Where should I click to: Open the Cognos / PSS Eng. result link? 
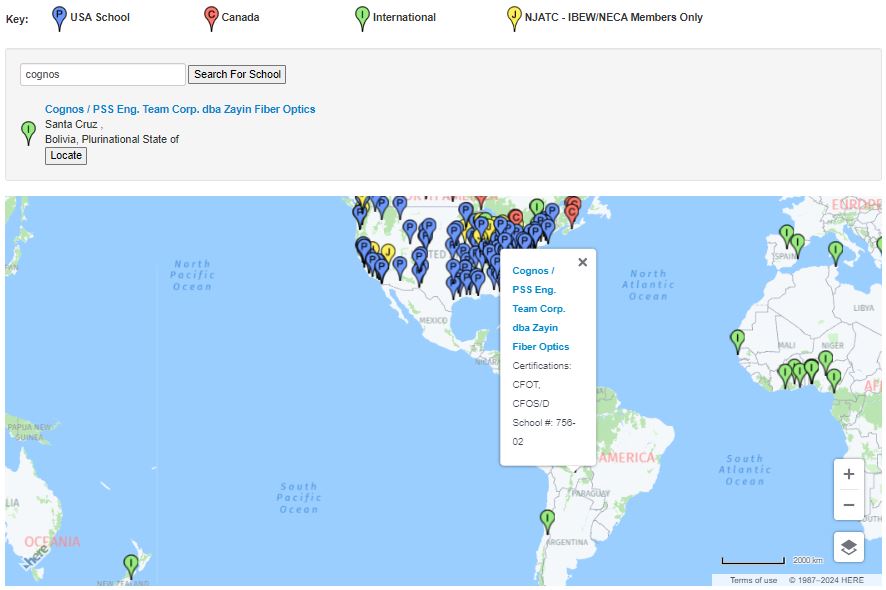point(180,109)
